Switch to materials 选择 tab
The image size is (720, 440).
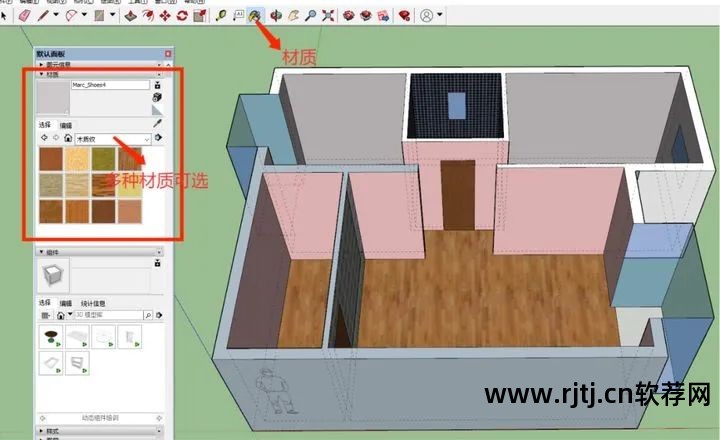(45, 125)
